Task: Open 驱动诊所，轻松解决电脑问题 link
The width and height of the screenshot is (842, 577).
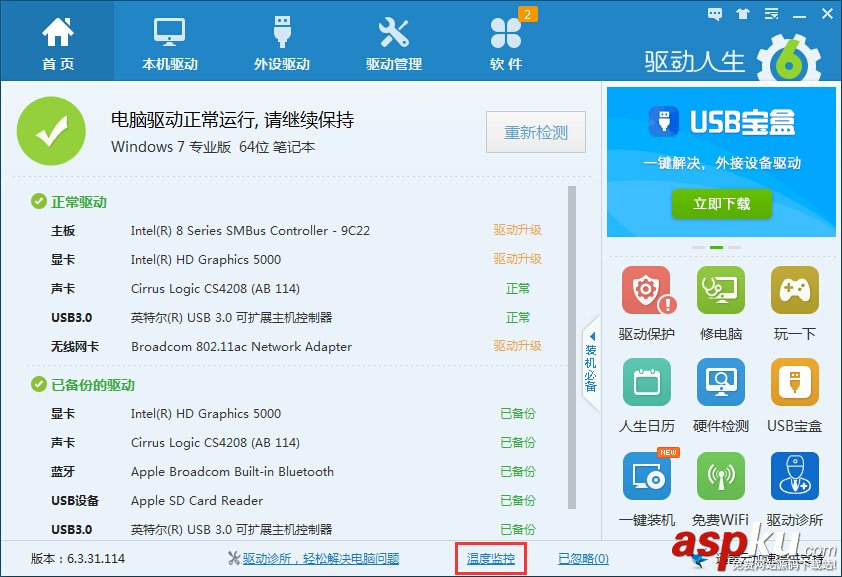Action: click(321, 558)
